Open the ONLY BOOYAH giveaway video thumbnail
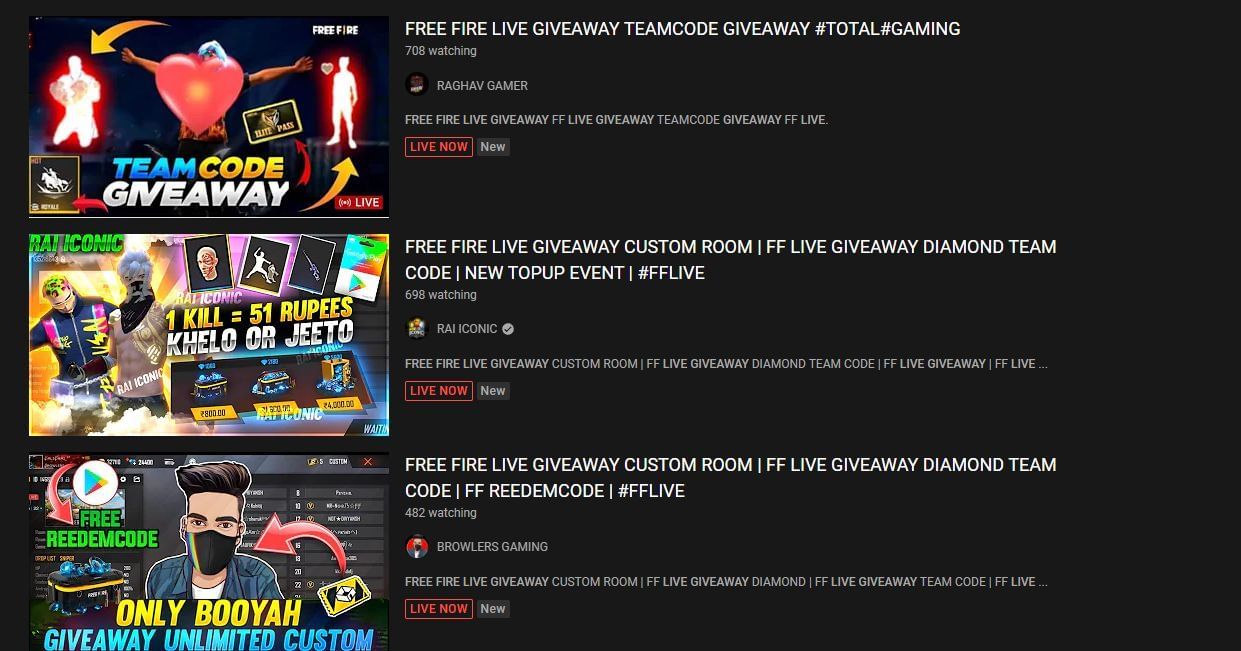Viewport: 1241px width, 651px height. [209, 552]
